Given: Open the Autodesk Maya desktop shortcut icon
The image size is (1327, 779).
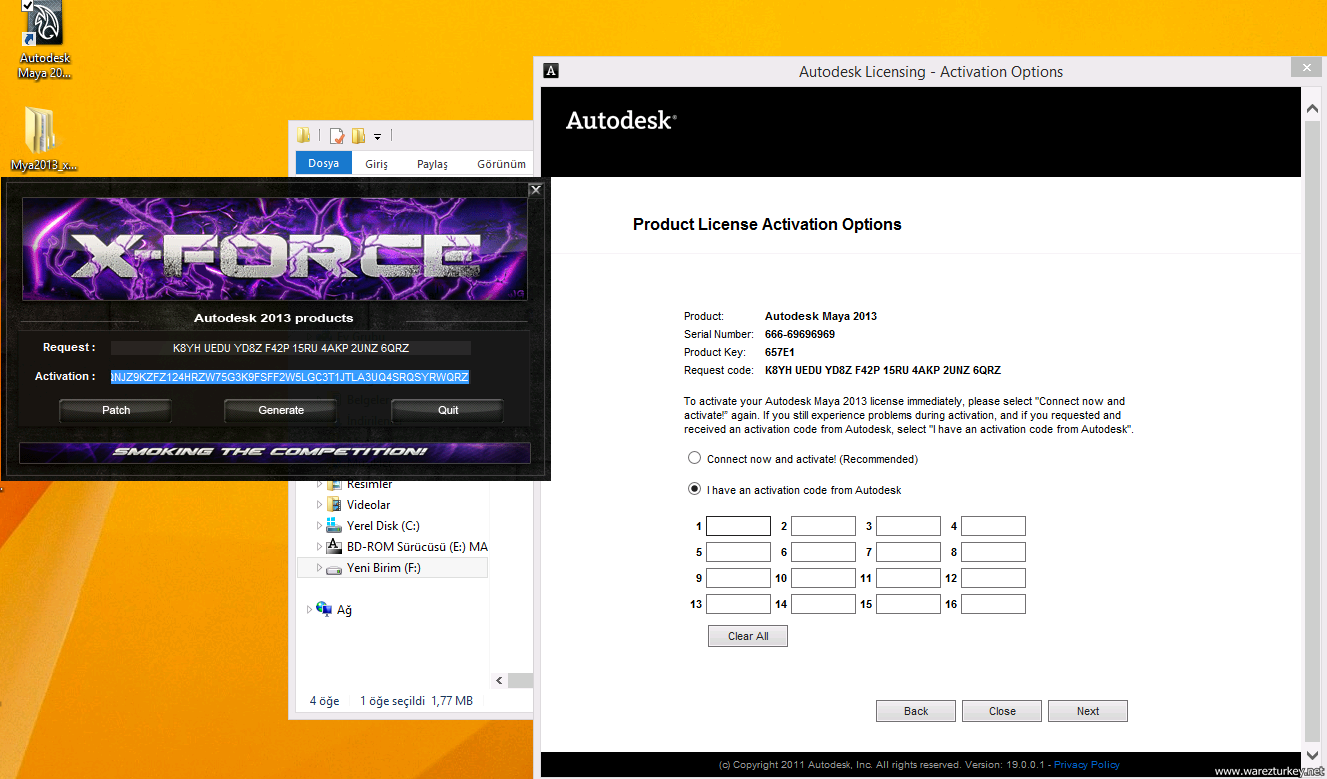Looking at the screenshot, I should (43, 24).
